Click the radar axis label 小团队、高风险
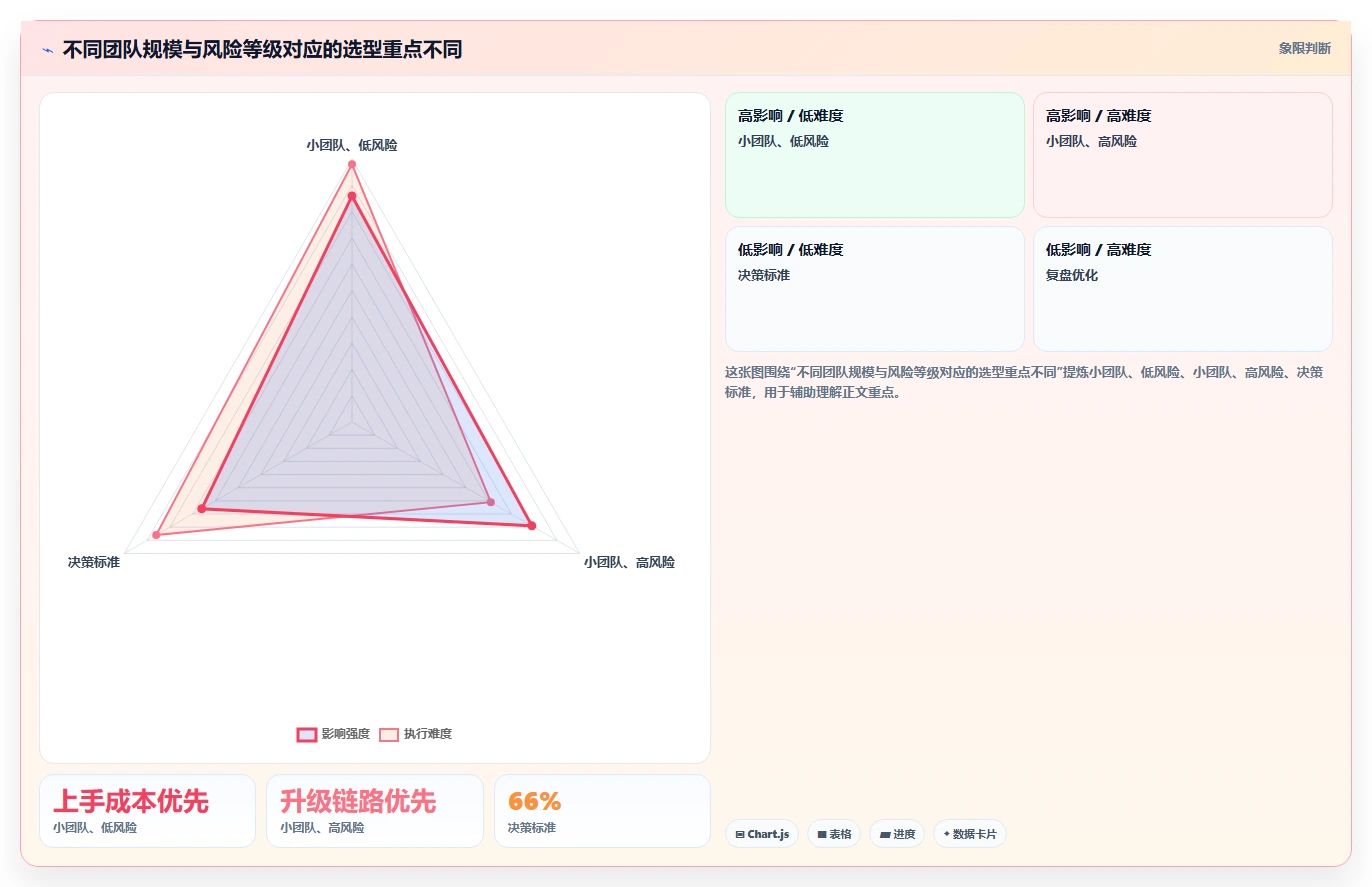1372x887 pixels. tap(629, 563)
